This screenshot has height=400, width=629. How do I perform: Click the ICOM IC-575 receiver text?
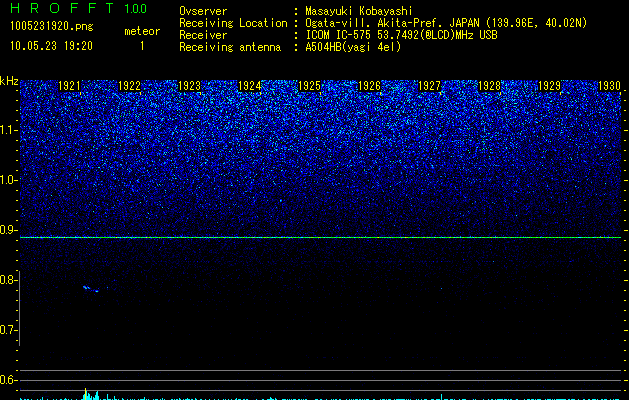tap(401, 35)
